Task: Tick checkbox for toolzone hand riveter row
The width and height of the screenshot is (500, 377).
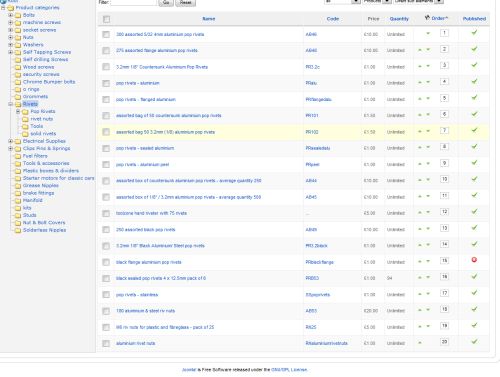Action: coord(106,213)
